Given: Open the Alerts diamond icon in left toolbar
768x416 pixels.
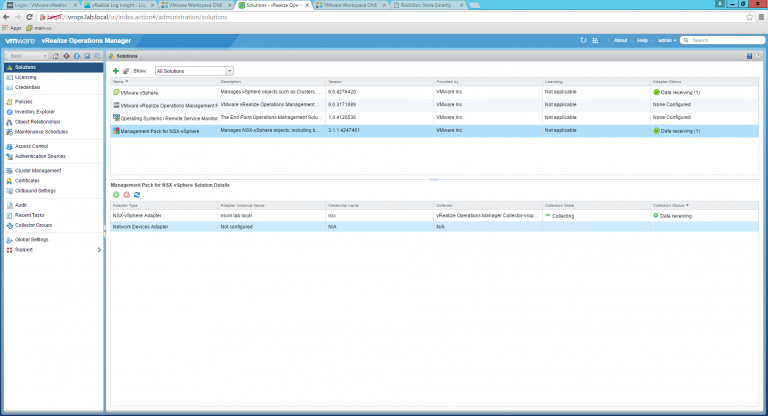Looking at the screenshot, I should click(67, 56).
